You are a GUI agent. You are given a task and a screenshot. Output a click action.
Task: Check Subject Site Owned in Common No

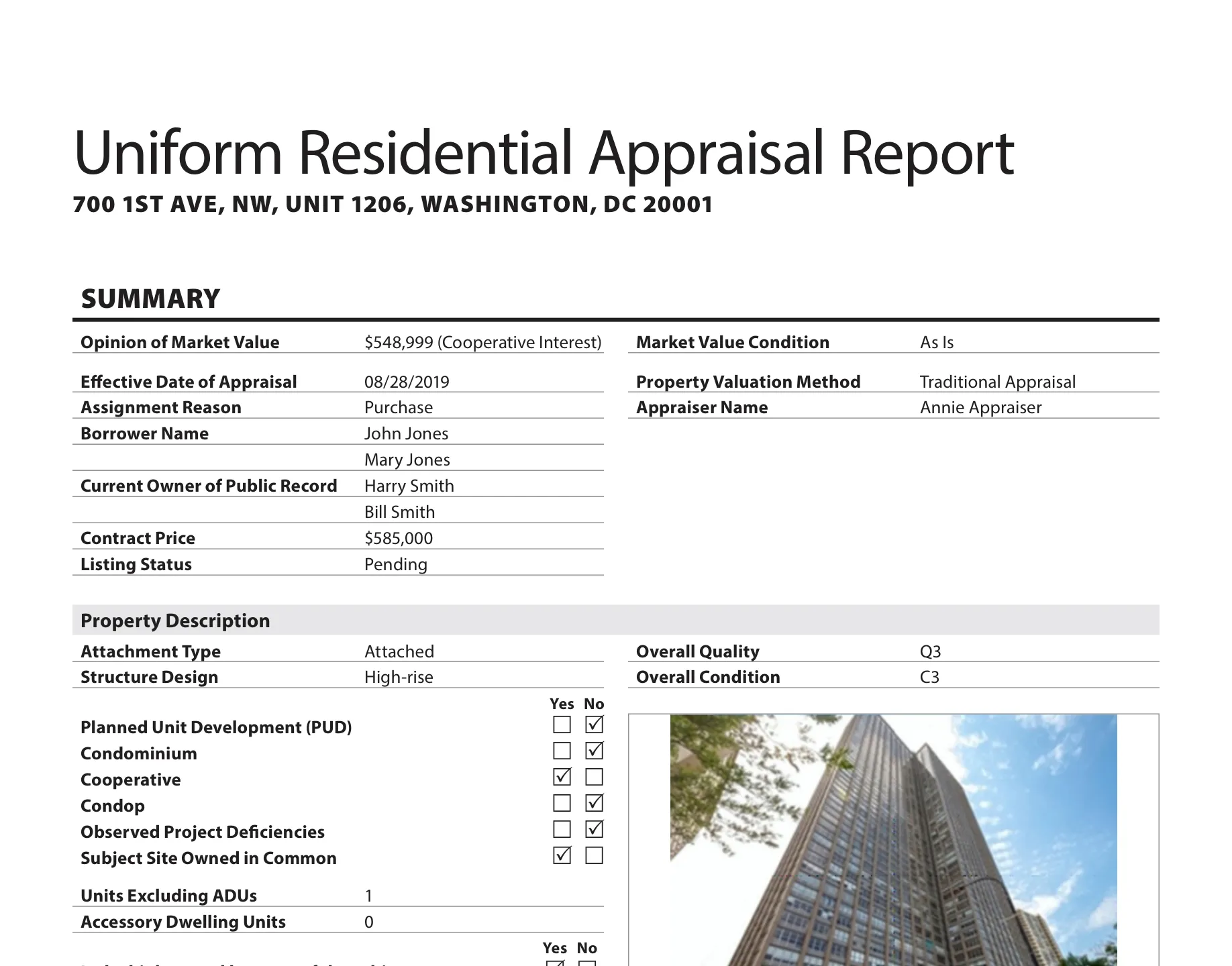(x=594, y=856)
